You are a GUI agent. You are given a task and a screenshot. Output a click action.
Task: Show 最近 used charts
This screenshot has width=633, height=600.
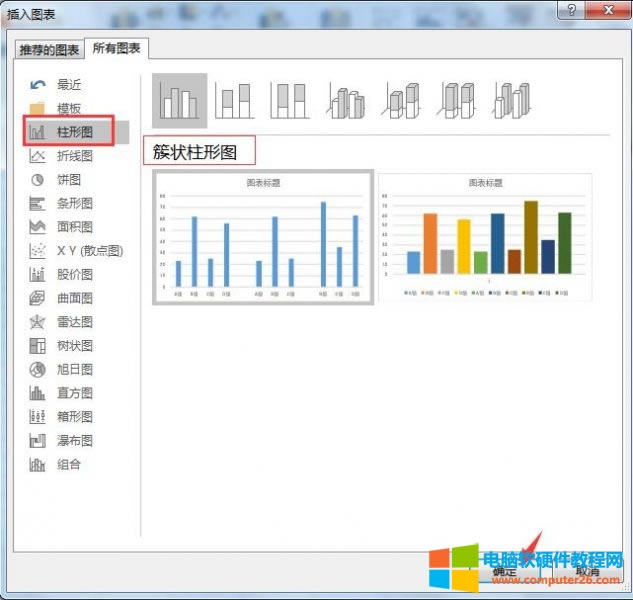point(68,85)
